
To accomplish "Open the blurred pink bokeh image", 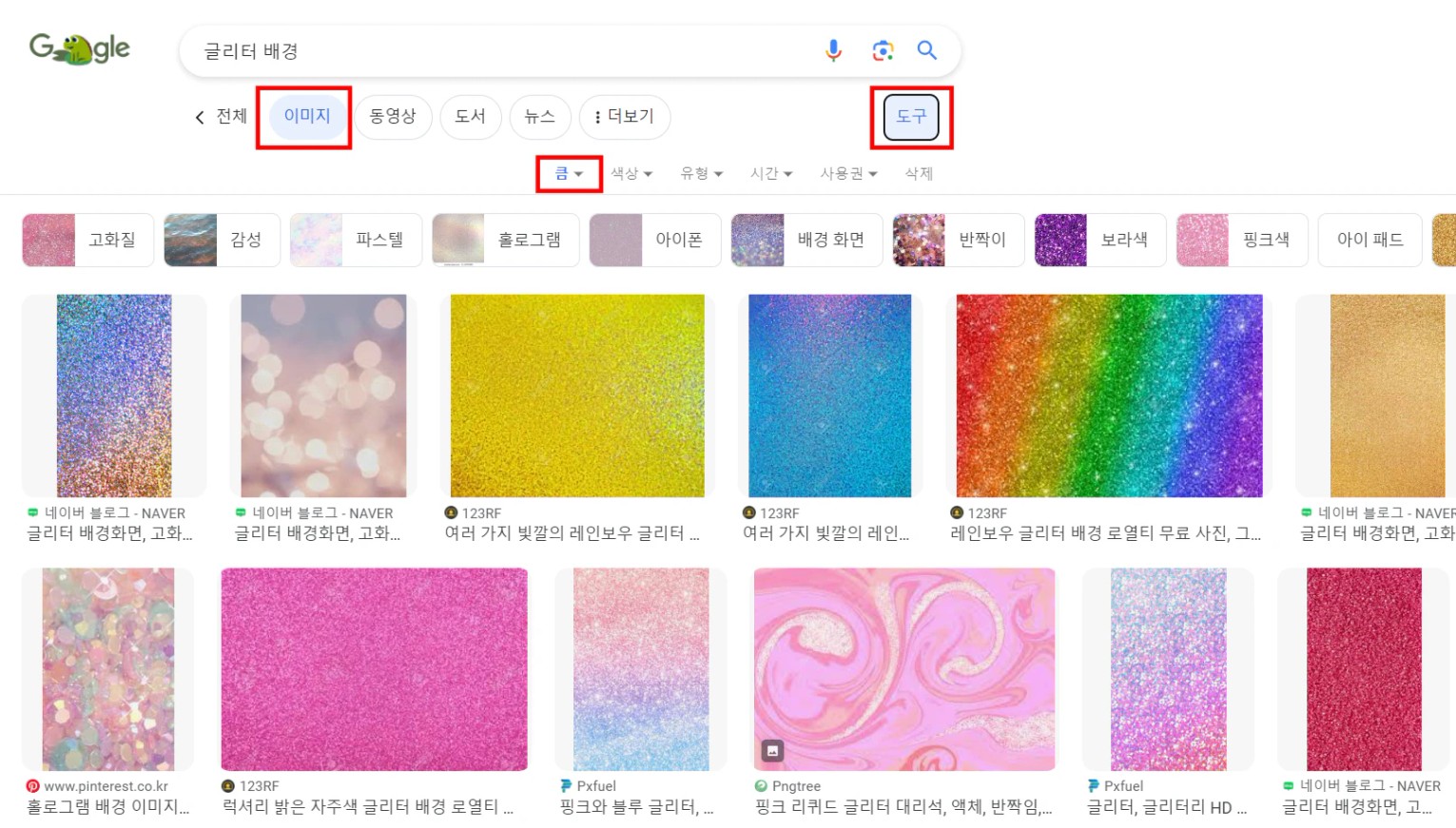I will 323,395.
